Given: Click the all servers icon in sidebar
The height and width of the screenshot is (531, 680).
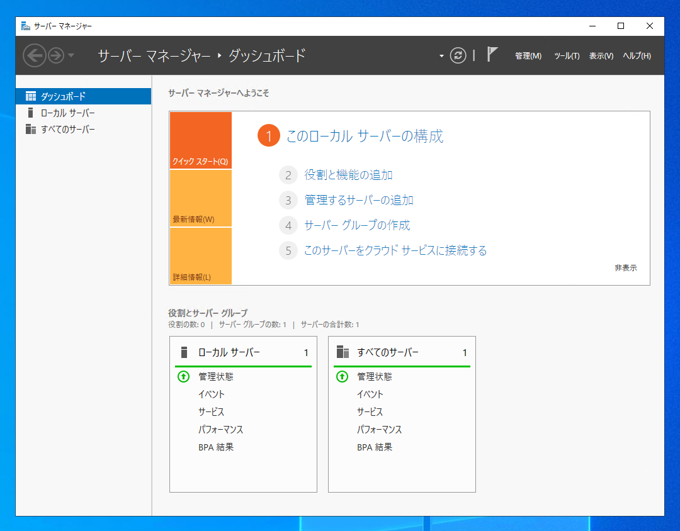Looking at the screenshot, I should coord(31,129).
